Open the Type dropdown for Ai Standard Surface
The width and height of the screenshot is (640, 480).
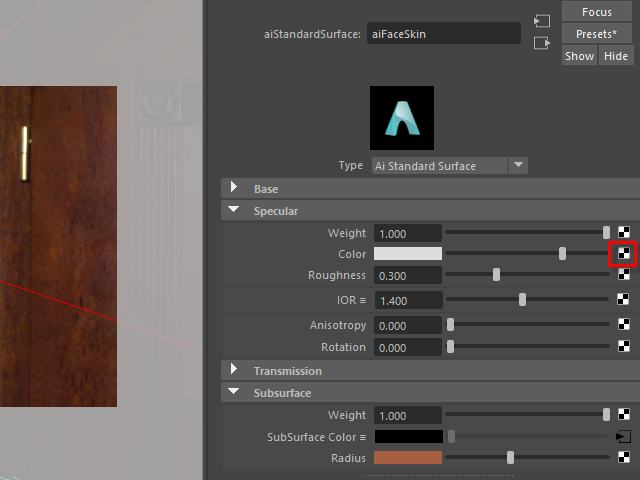517,165
